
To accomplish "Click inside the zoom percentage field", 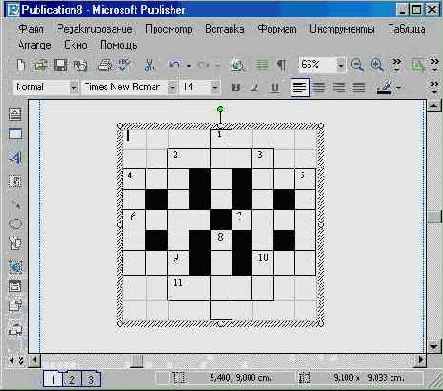I will point(317,65).
